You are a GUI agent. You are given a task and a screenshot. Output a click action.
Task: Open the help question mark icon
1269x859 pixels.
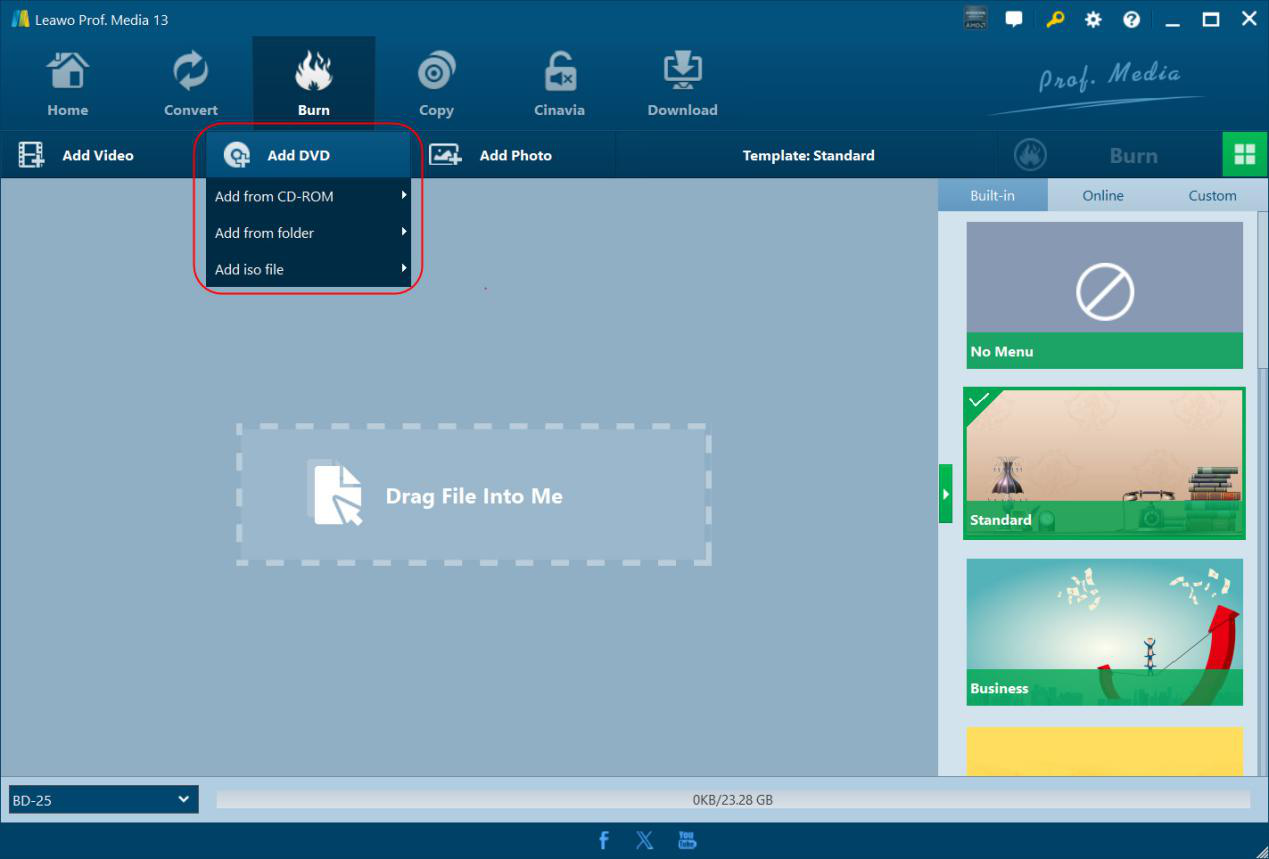click(x=1131, y=19)
